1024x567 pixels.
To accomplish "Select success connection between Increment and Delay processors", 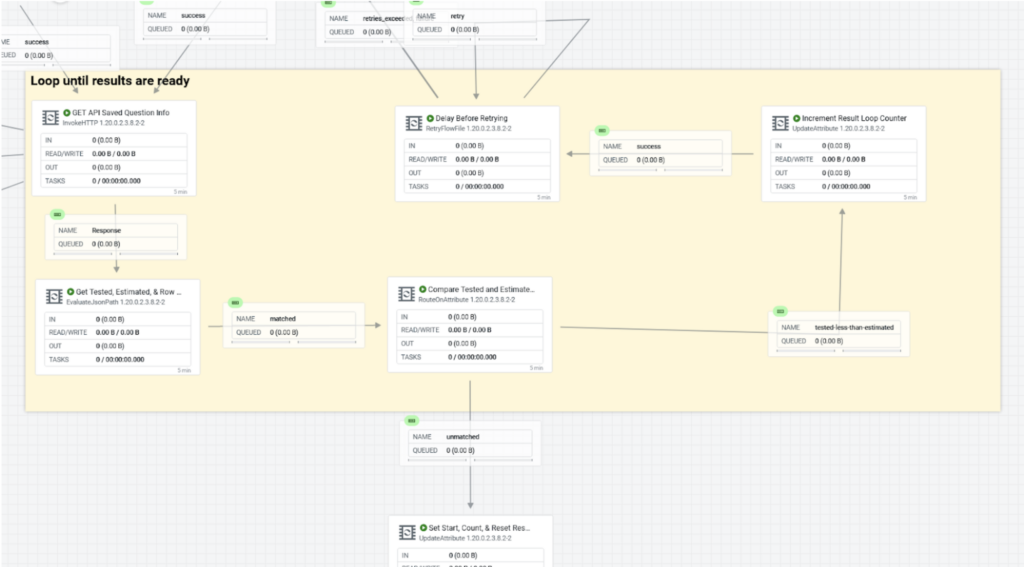I will (x=658, y=153).
